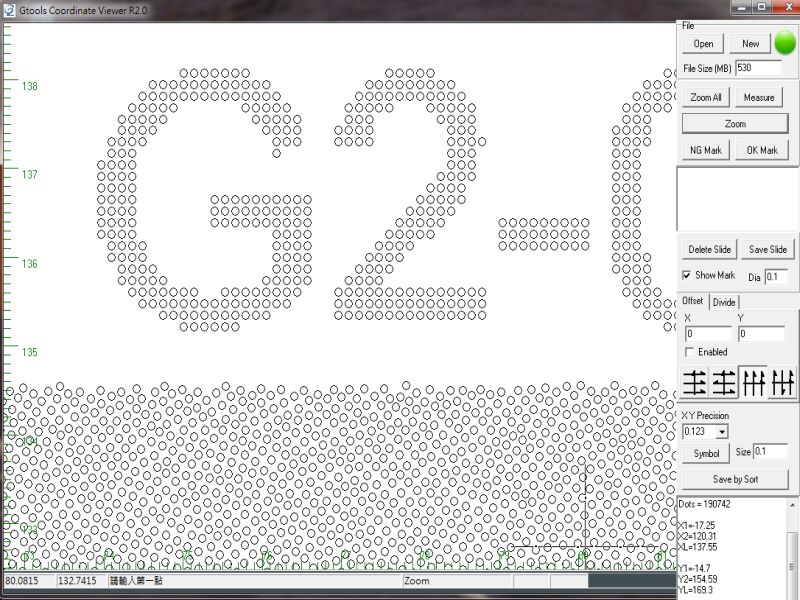
Task: Click the 'XL=137.55' line
Action: (x=697, y=547)
